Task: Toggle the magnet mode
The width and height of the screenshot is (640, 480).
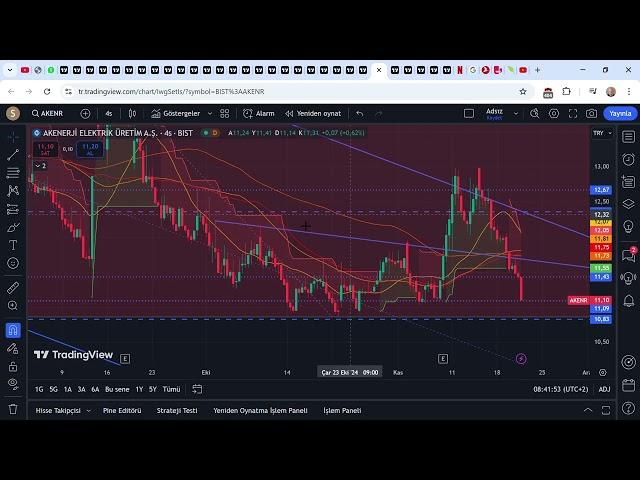Action: (13, 330)
